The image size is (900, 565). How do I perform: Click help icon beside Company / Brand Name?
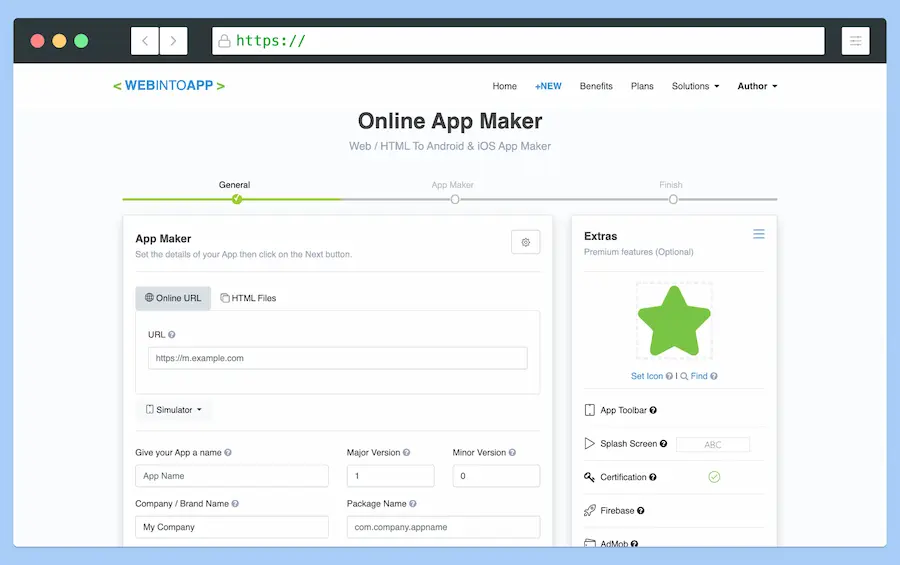click(x=235, y=504)
